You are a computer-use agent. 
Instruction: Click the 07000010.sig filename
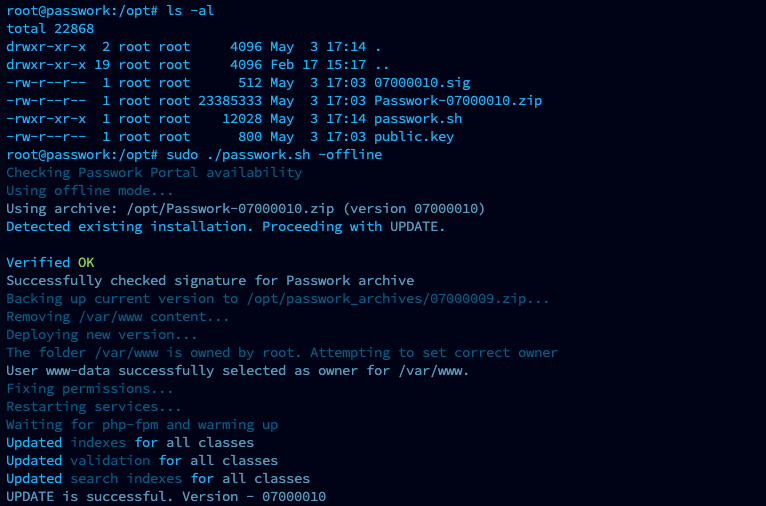pos(422,83)
